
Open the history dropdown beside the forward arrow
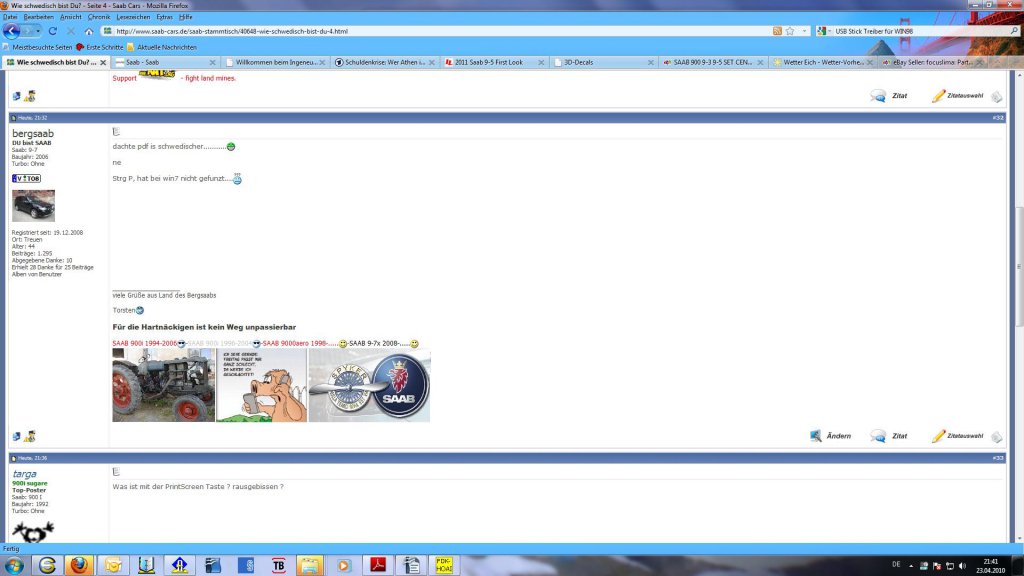point(38,31)
